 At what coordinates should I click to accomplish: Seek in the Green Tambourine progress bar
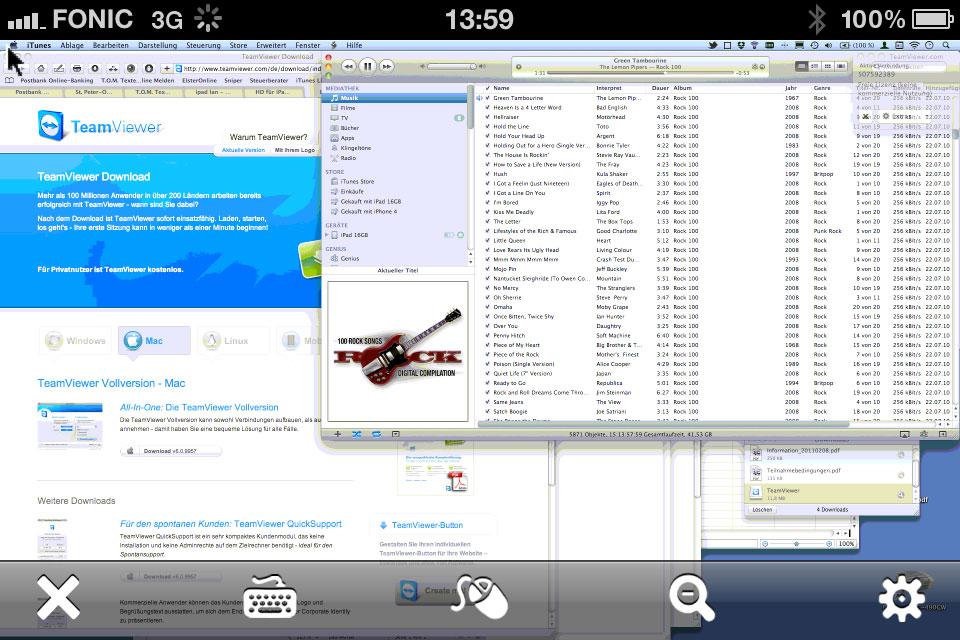click(640, 73)
